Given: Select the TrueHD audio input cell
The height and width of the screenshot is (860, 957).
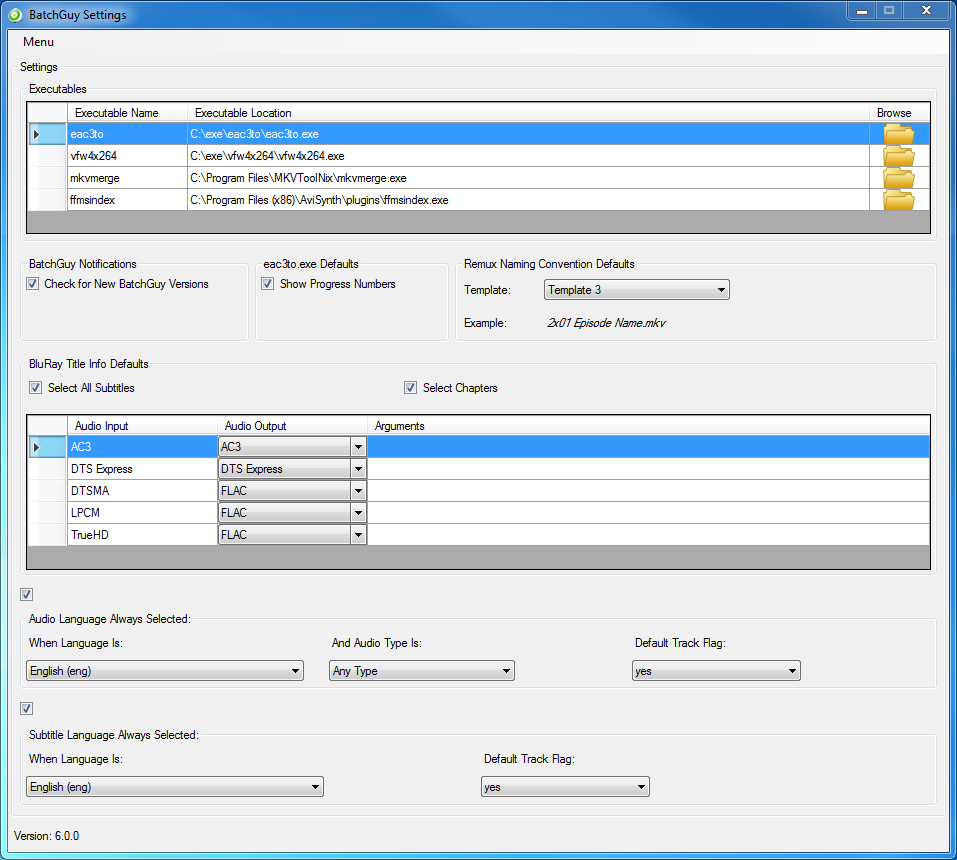Looking at the screenshot, I should [142, 535].
